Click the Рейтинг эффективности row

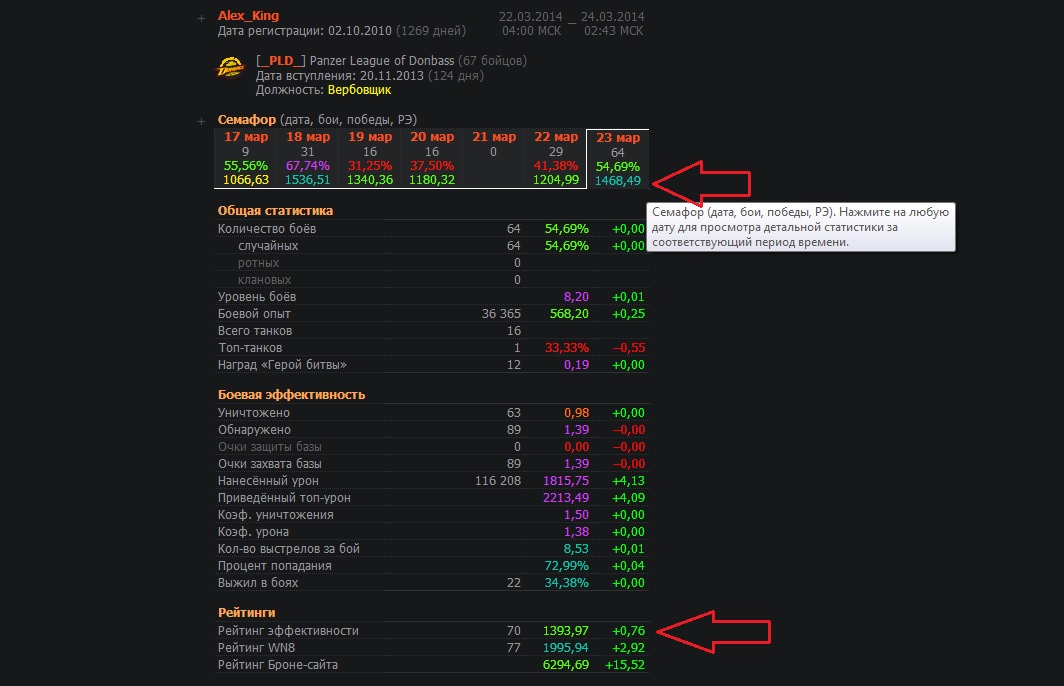[432, 630]
